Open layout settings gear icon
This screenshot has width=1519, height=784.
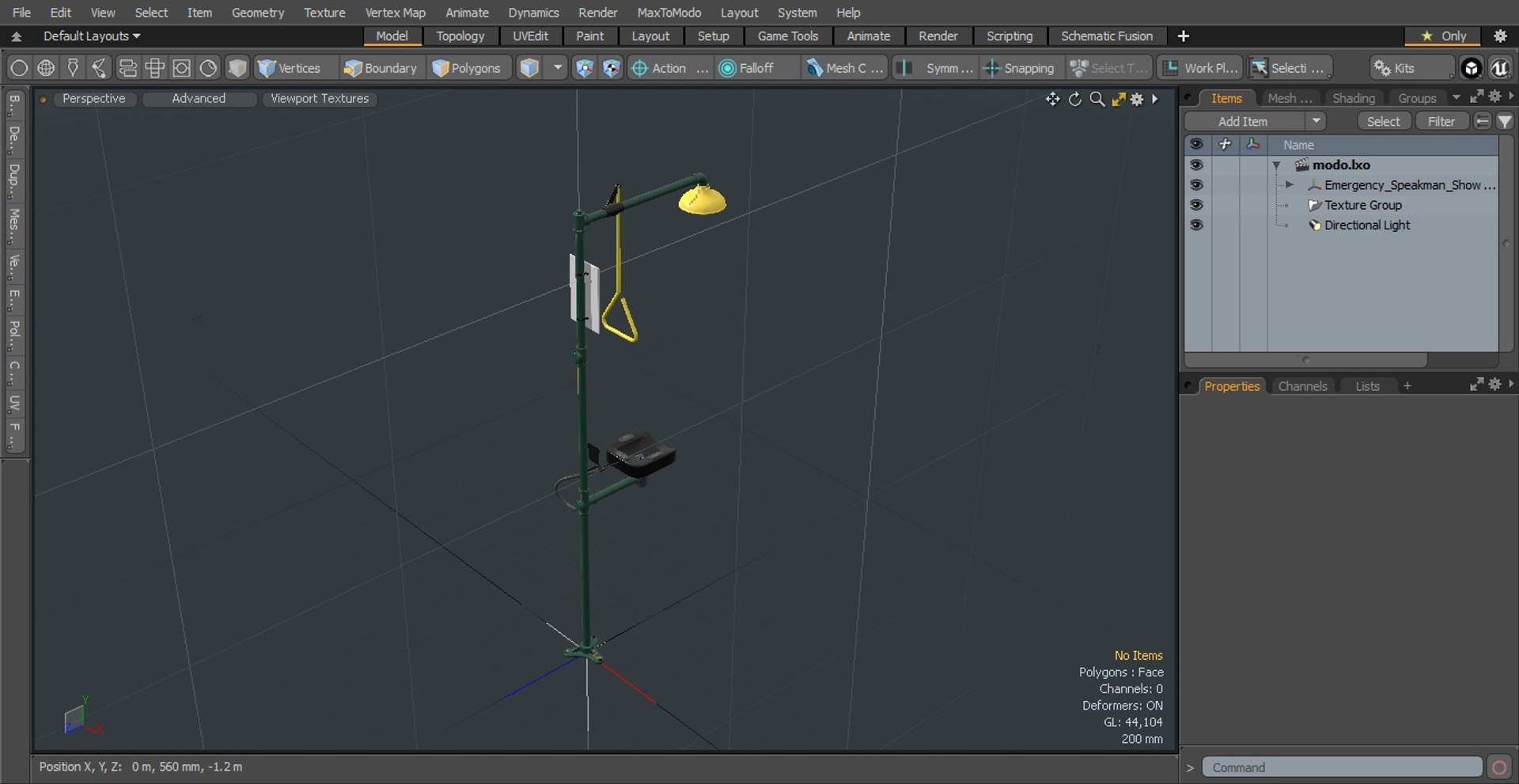[x=1500, y=36]
